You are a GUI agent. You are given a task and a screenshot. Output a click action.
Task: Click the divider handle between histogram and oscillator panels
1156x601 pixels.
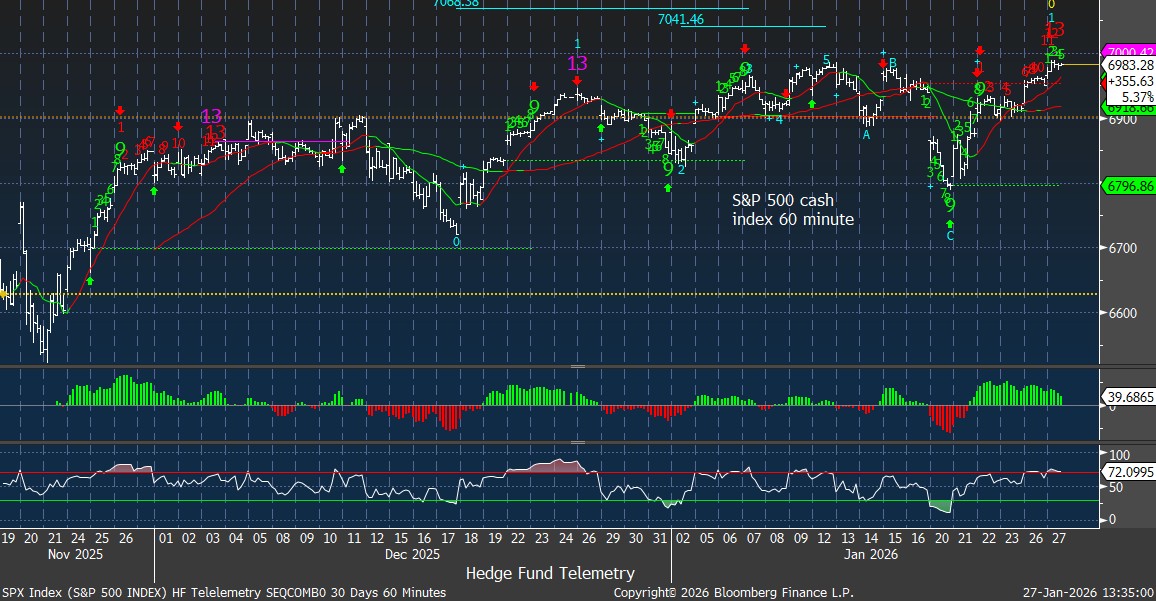pyautogui.click(x=577, y=441)
